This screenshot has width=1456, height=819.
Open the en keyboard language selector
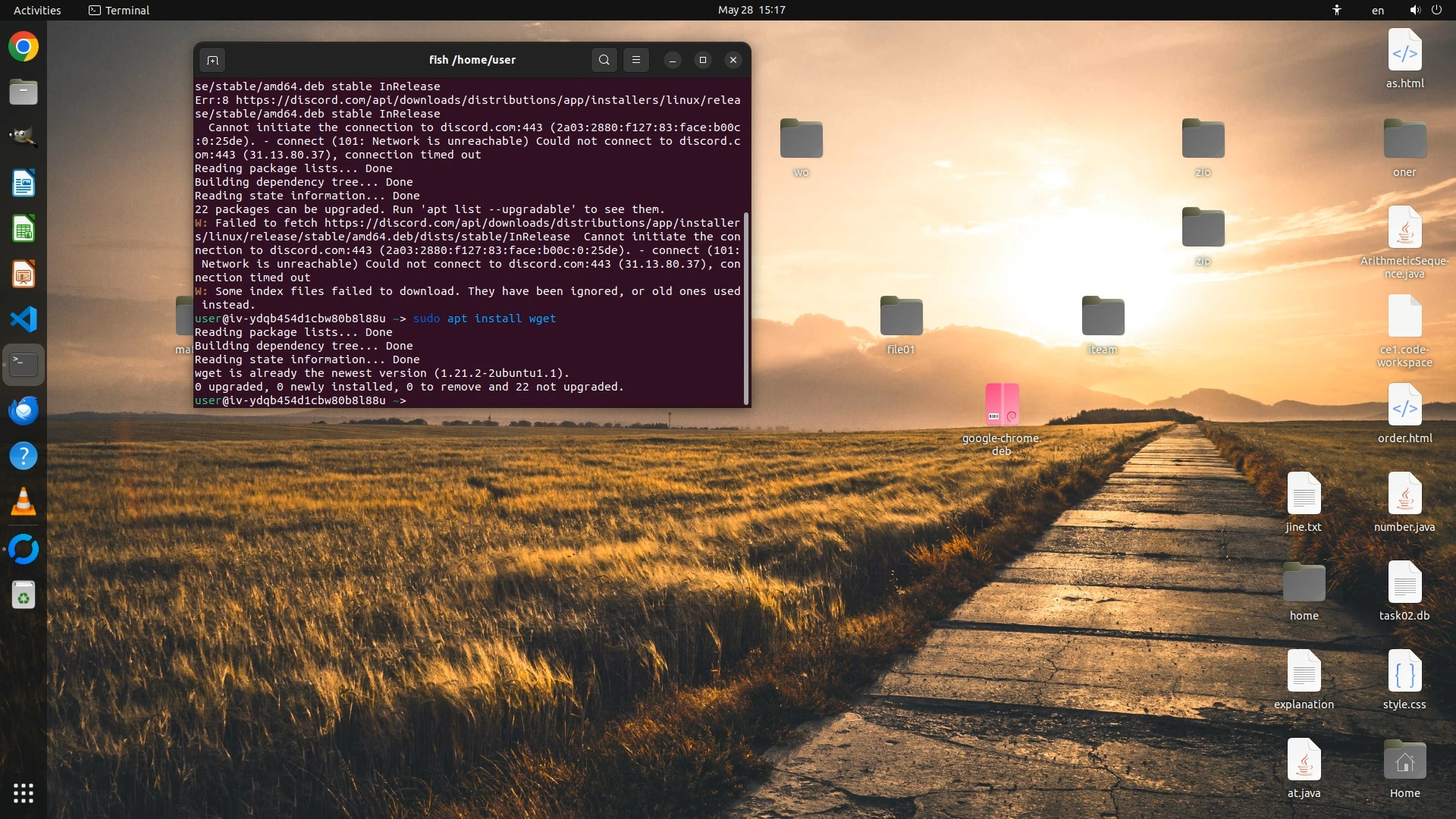click(x=1377, y=10)
